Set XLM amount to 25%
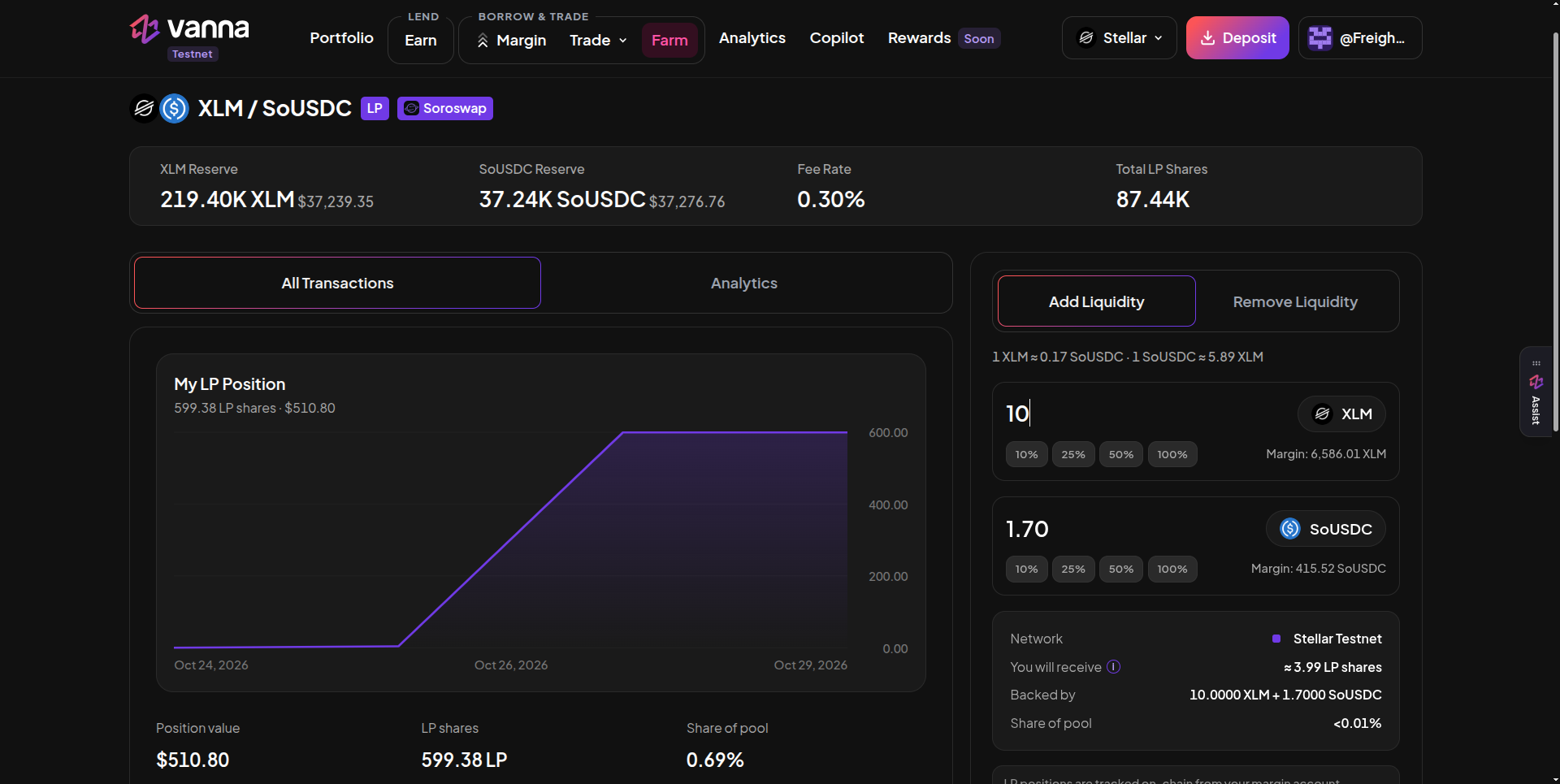Image resolution: width=1560 pixels, height=784 pixels. click(x=1073, y=455)
